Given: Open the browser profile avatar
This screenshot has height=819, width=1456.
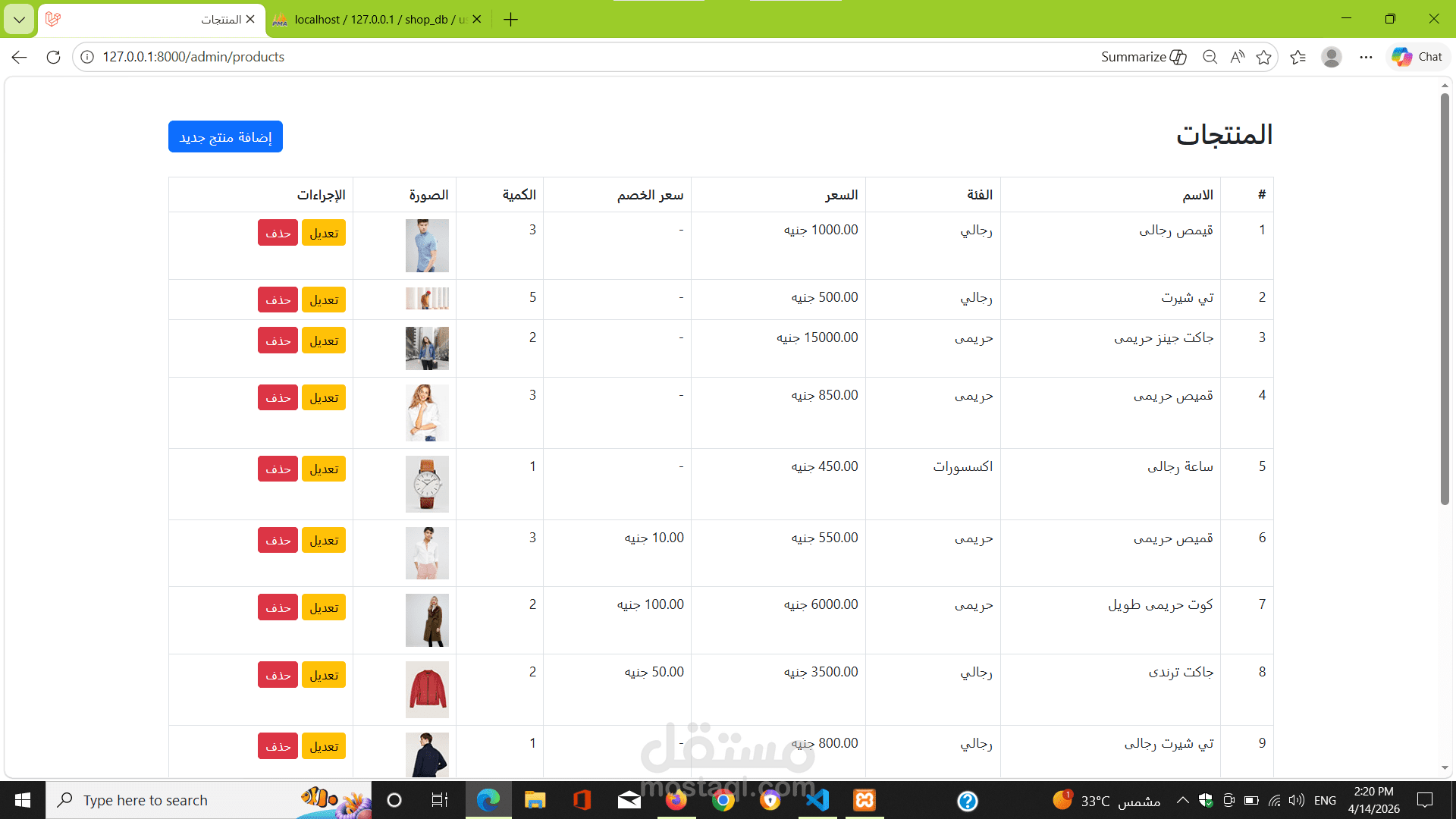Looking at the screenshot, I should [x=1331, y=57].
